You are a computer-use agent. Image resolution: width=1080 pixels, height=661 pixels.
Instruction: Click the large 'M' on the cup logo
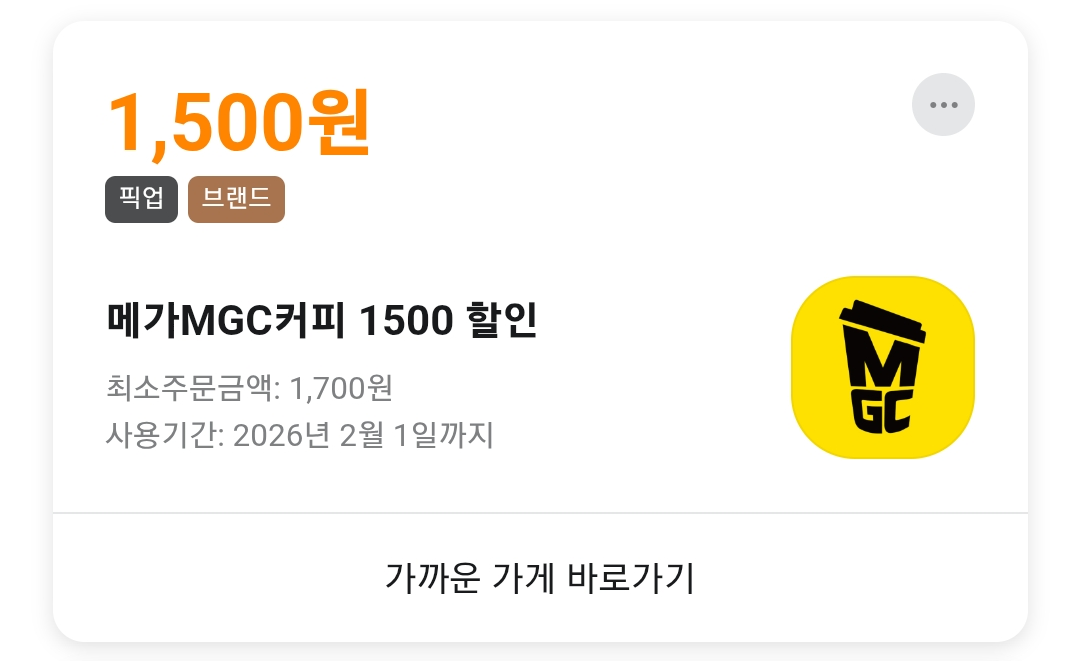(882, 364)
